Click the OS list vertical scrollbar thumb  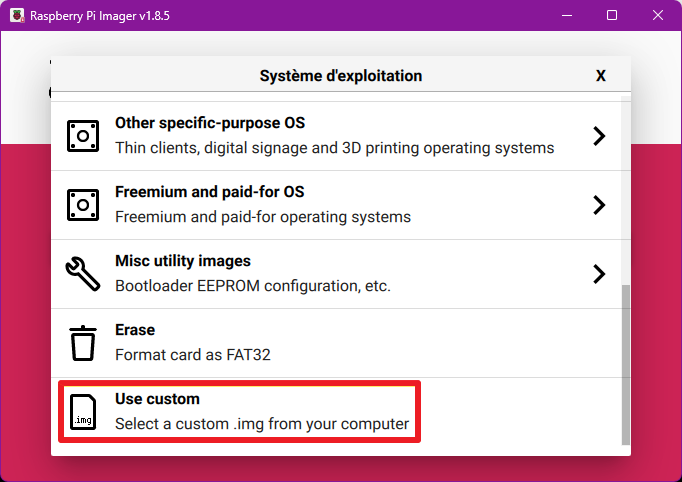click(625, 365)
